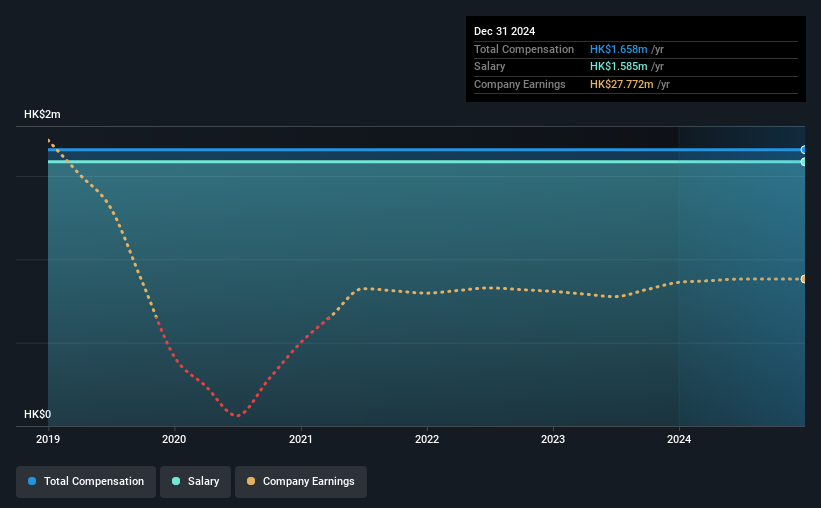Toggle the Salary legend button
The image size is (821, 508).
[x=195, y=482]
